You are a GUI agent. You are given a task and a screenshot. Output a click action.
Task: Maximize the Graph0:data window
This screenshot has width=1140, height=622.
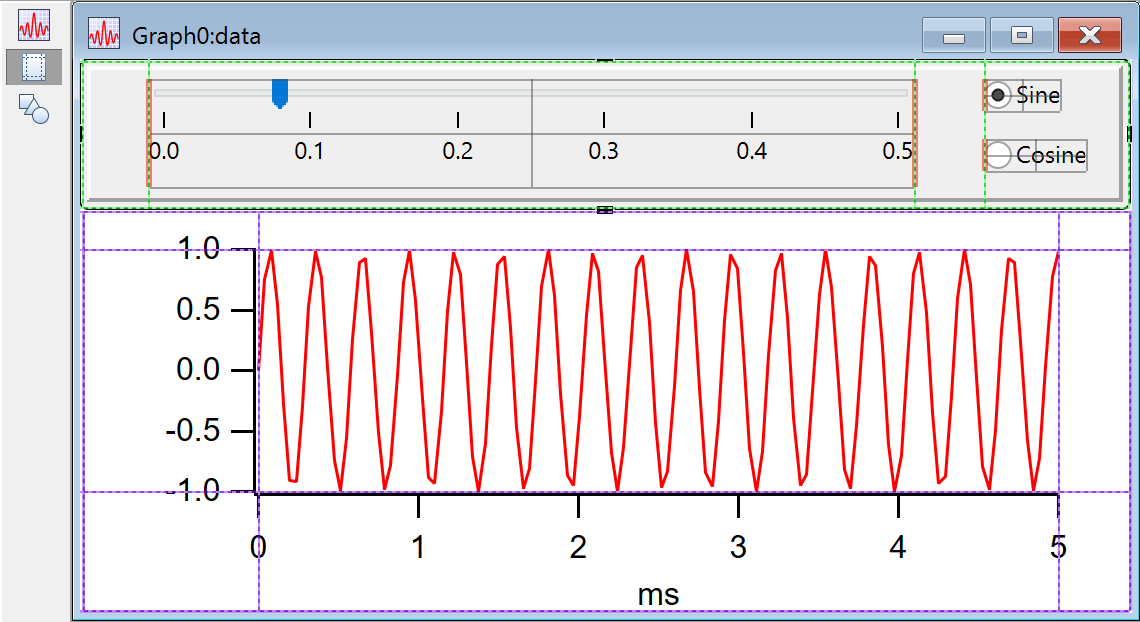tap(1020, 36)
